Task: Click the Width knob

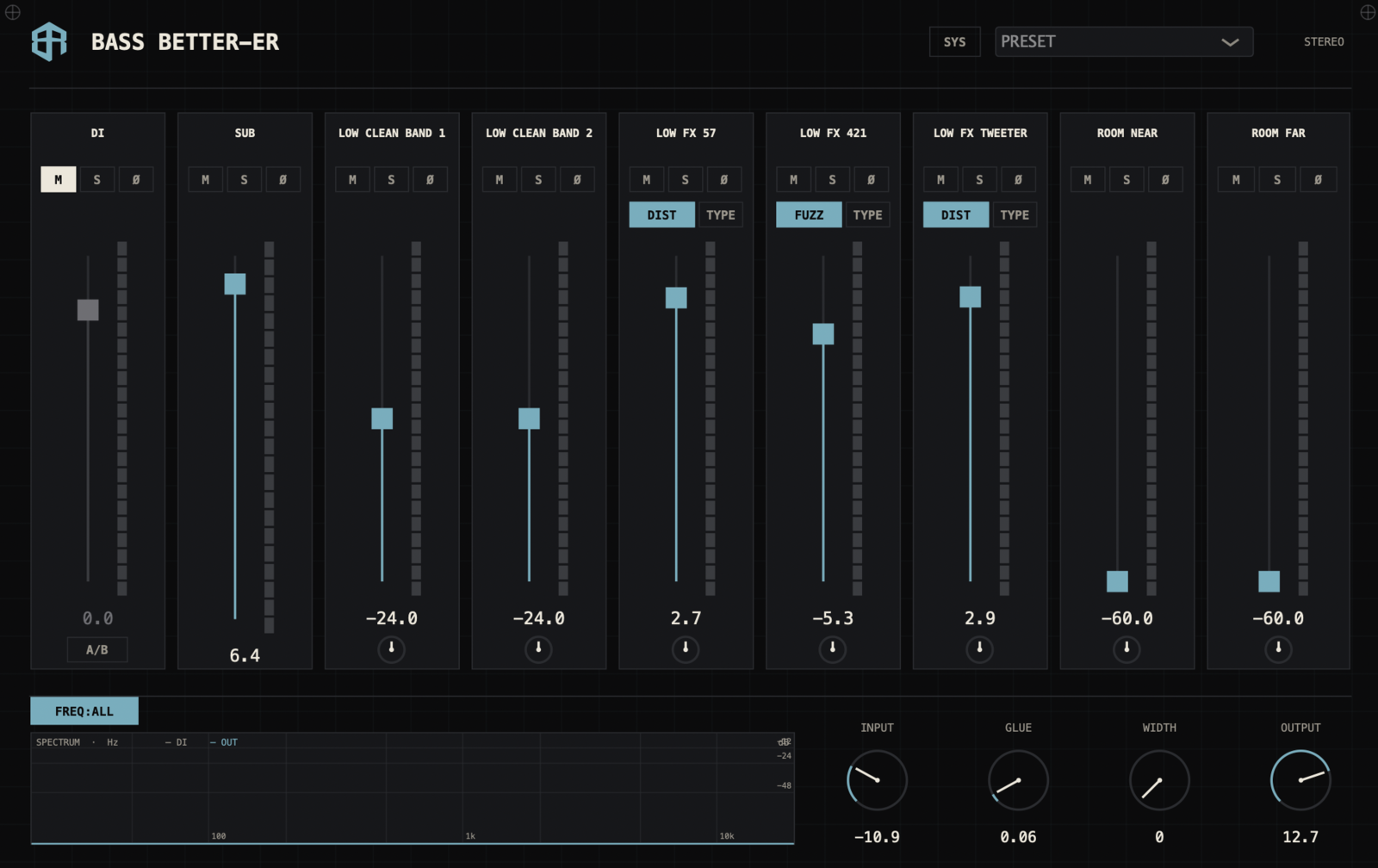Action: pyautogui.click(x=1159, y=780)
